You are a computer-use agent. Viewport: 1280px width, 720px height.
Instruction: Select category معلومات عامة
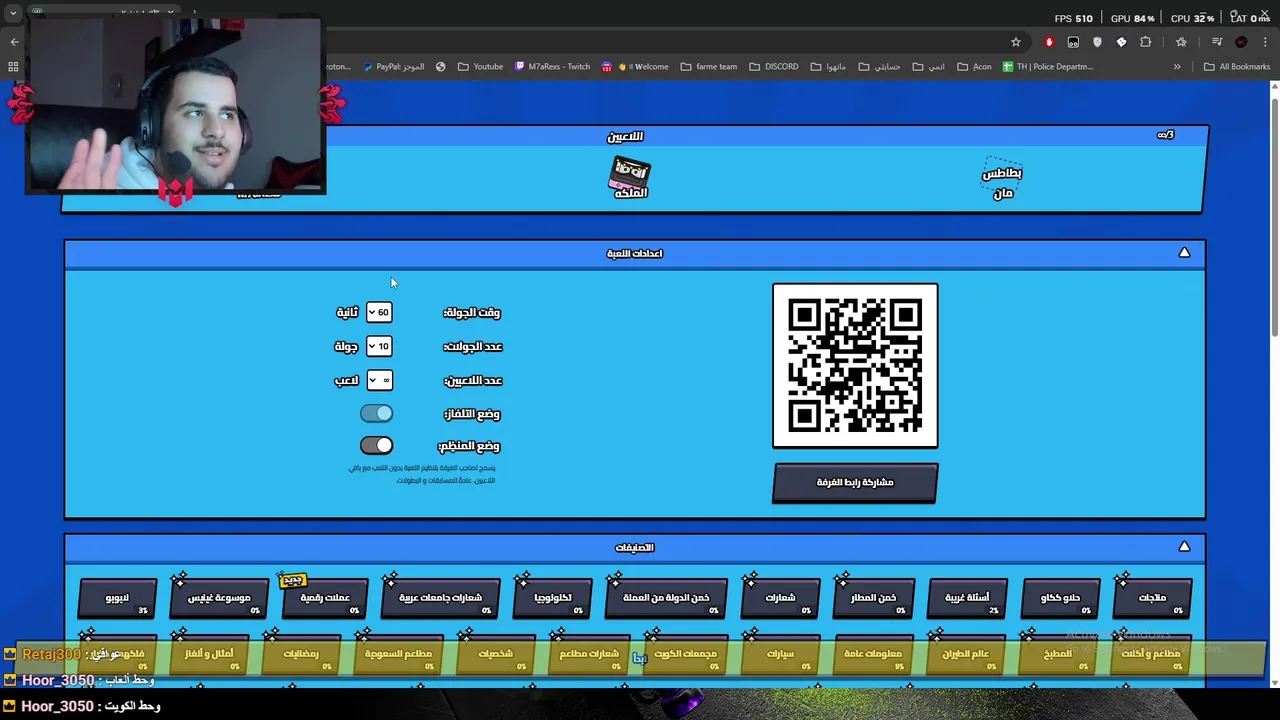(x=873, y=653)
